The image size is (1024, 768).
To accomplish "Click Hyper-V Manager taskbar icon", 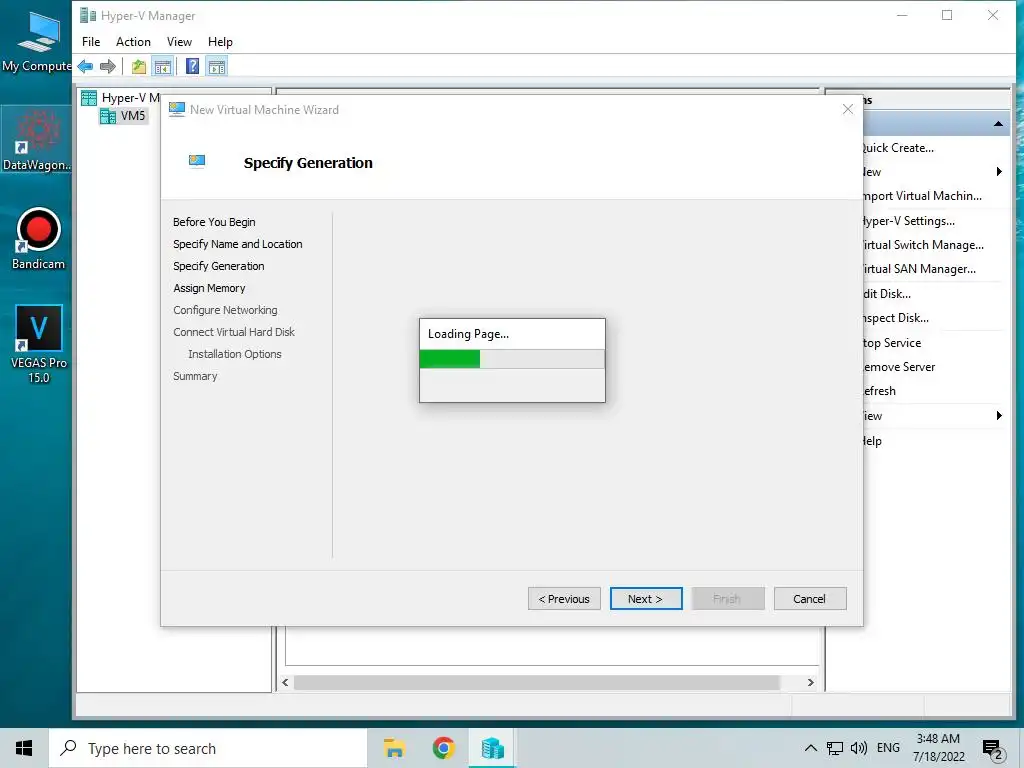I will [492, 748].
